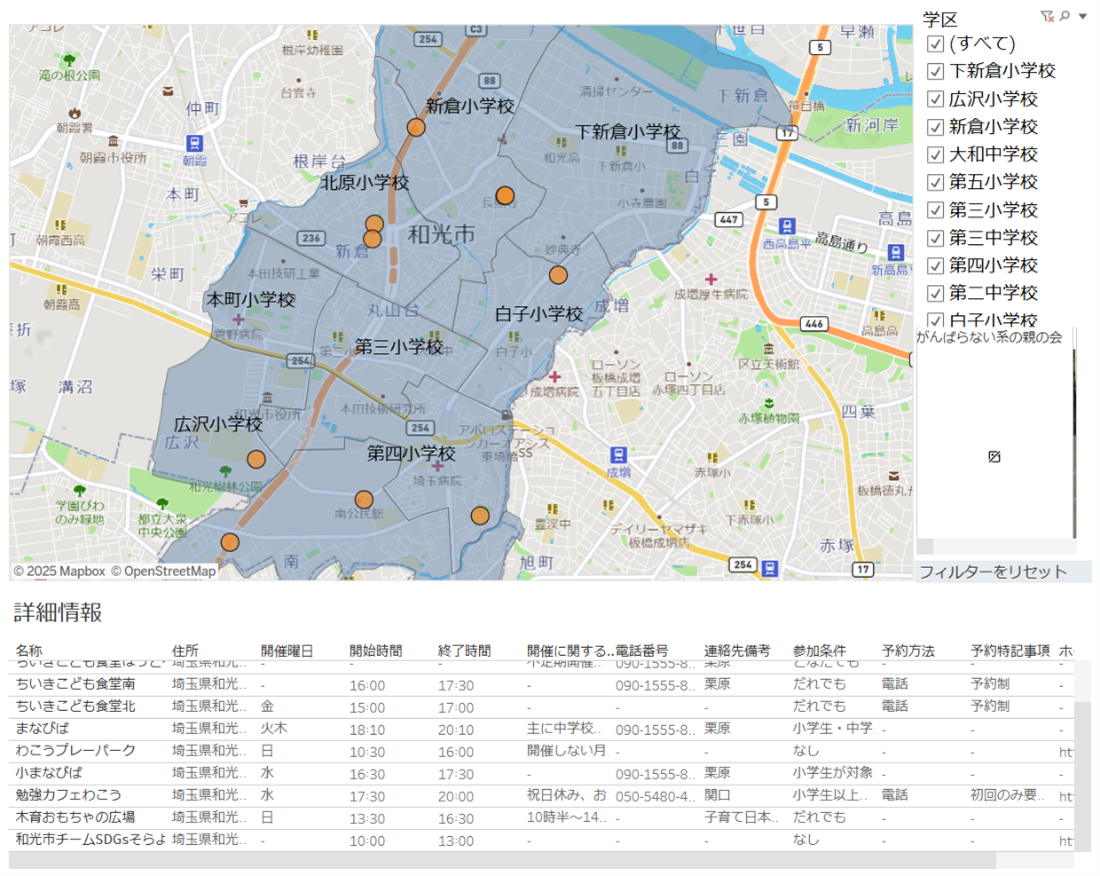Viewport: 1100px width, 876px height.
Task: Click the 成増 station icon on map
Action: pos(618,454)
